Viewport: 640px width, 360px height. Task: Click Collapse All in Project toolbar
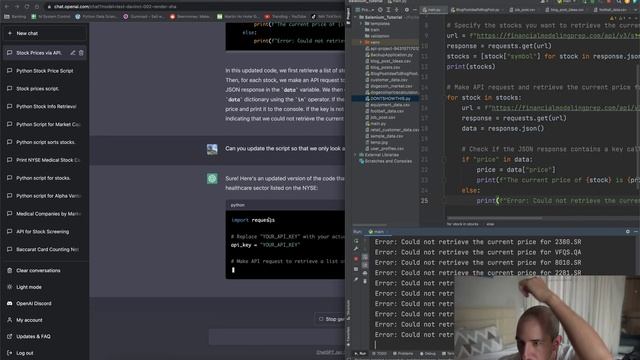point(396,10)
